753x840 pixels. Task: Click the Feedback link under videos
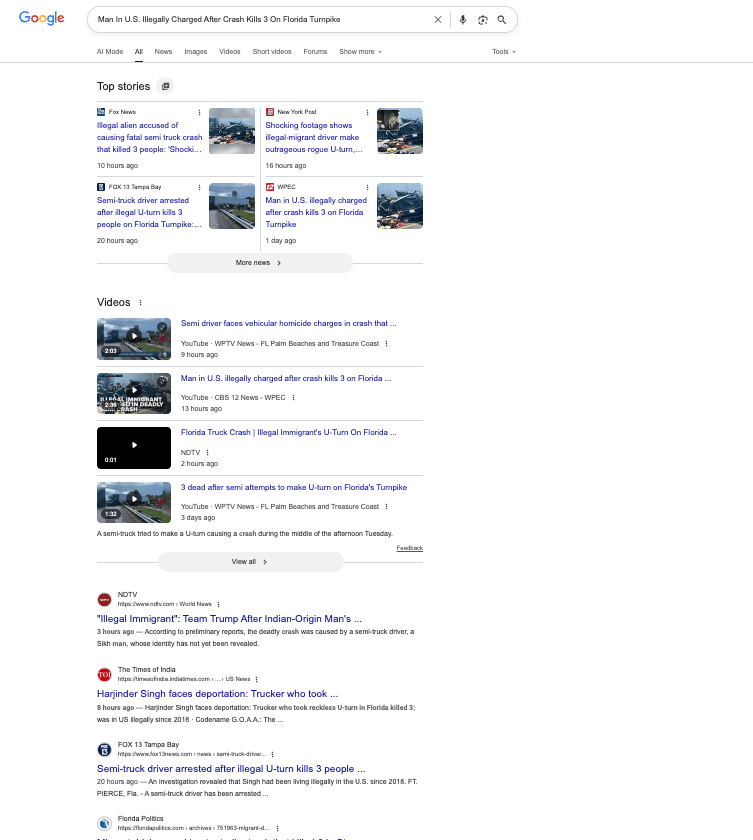coord(410,548)
